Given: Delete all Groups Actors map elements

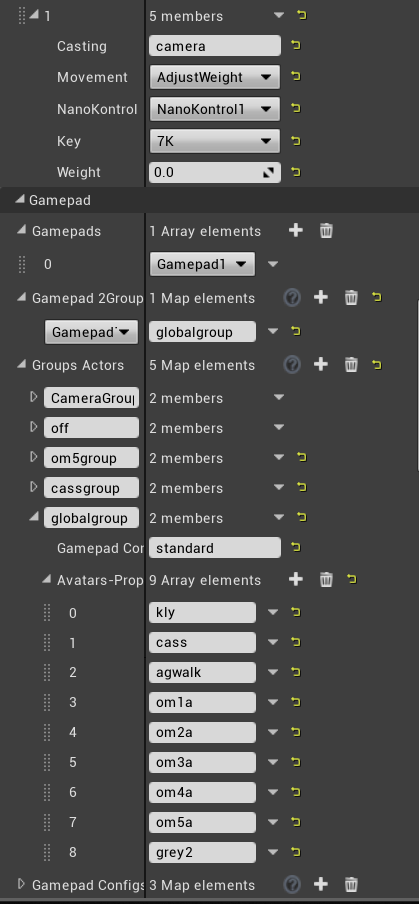Looking at the screenshot, I should [351, 365].
